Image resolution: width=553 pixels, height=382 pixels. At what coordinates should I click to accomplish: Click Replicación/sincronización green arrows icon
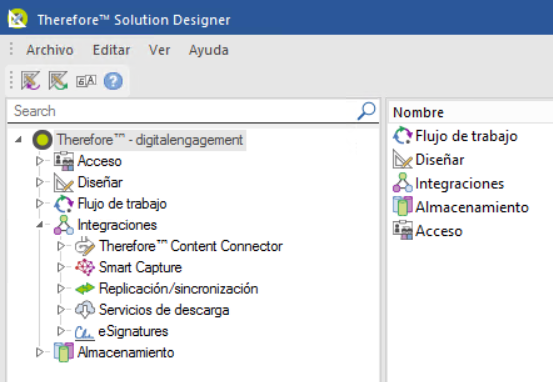[85, 289]
